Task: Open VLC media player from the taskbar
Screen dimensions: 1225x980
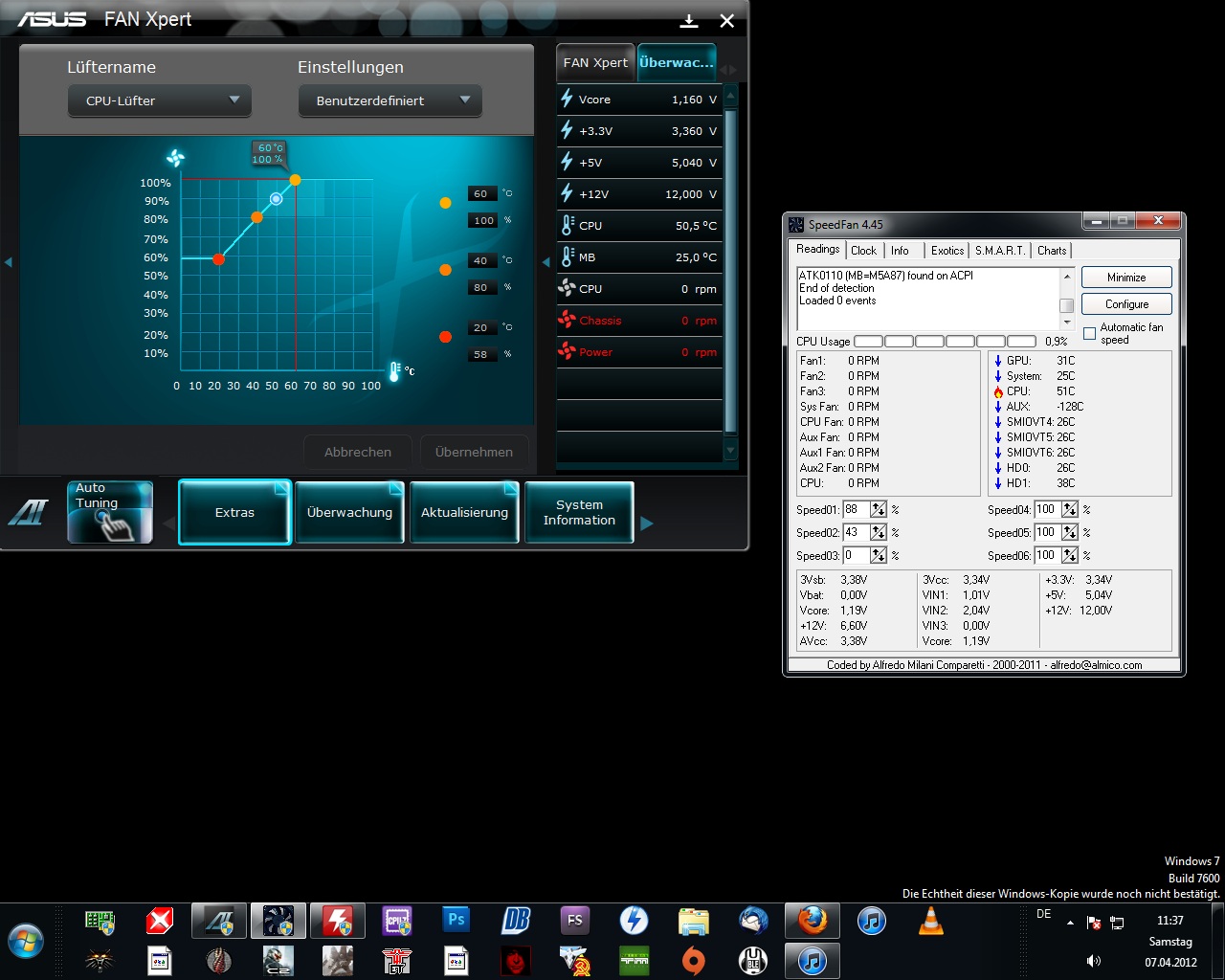Action: coord(930,921)
